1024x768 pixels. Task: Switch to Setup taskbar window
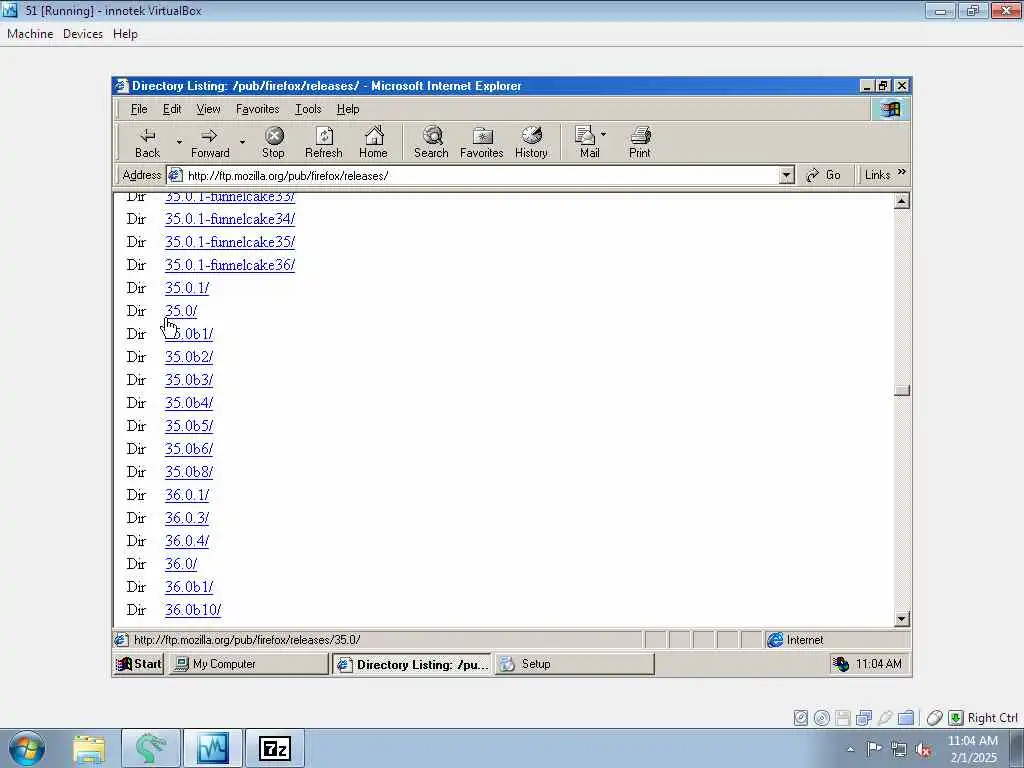pyautogui.click(x=574, y=664)
